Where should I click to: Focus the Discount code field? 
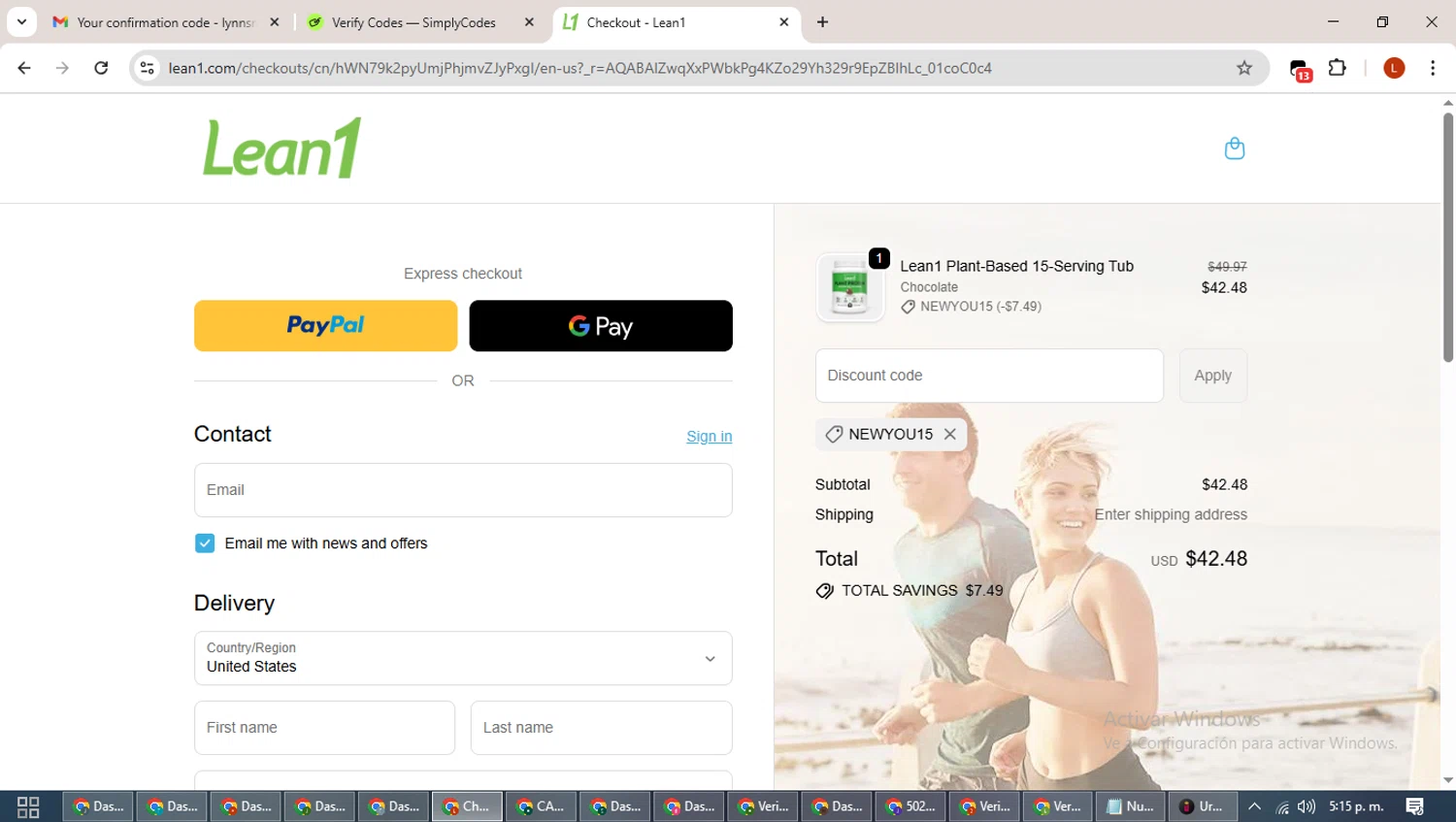click(x=989, y=376)
